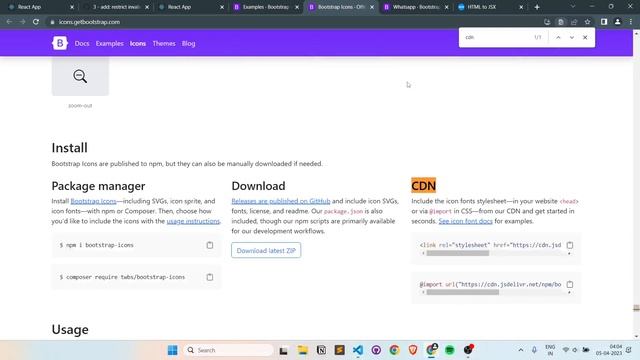640x360 pixels.
Task: Close the find-in-page bar
Action: point(585,37)
